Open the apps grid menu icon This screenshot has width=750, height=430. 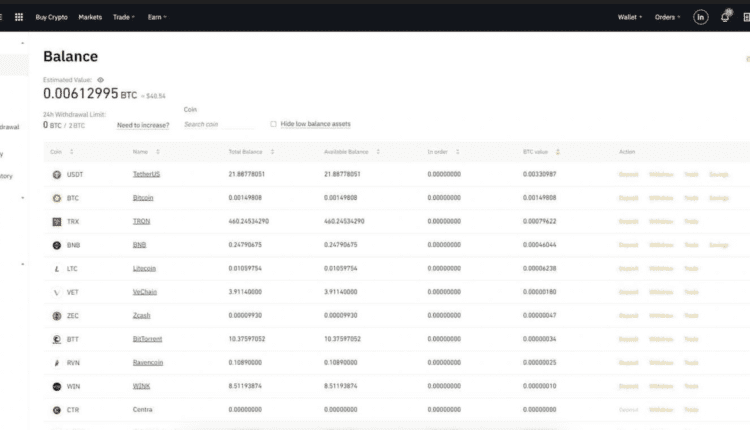pos(19,17)
